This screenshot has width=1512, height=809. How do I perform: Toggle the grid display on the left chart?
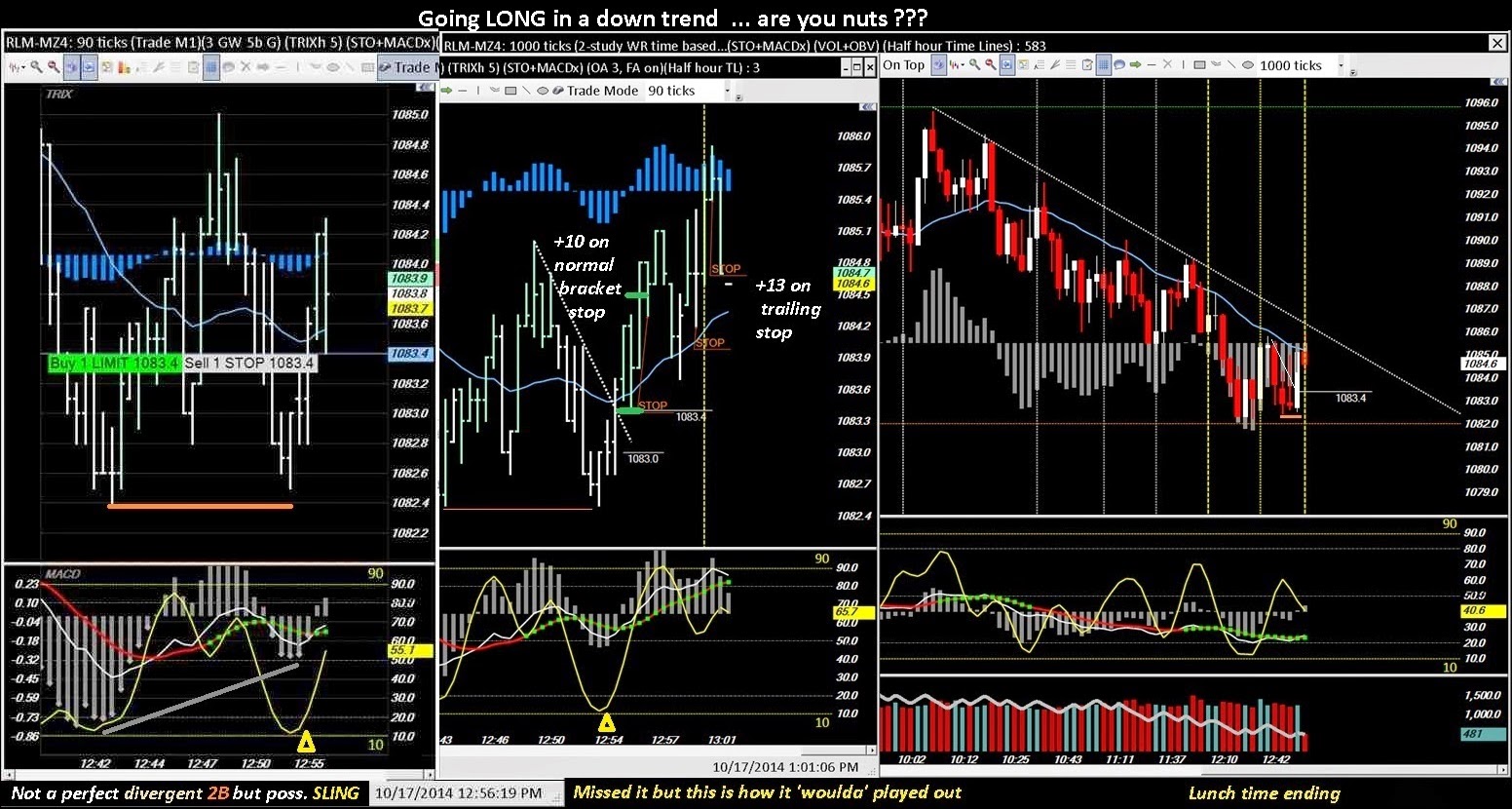[212, 67]
